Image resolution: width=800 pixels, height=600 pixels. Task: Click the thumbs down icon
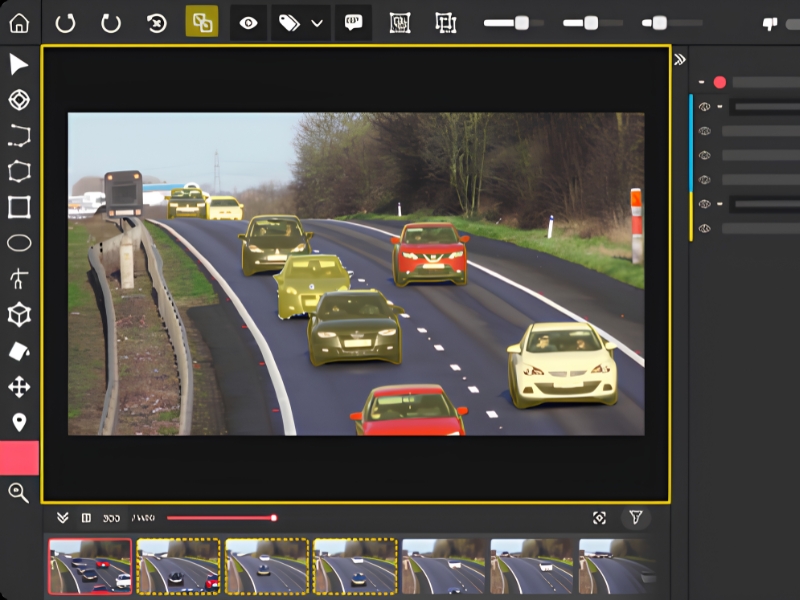769,23
